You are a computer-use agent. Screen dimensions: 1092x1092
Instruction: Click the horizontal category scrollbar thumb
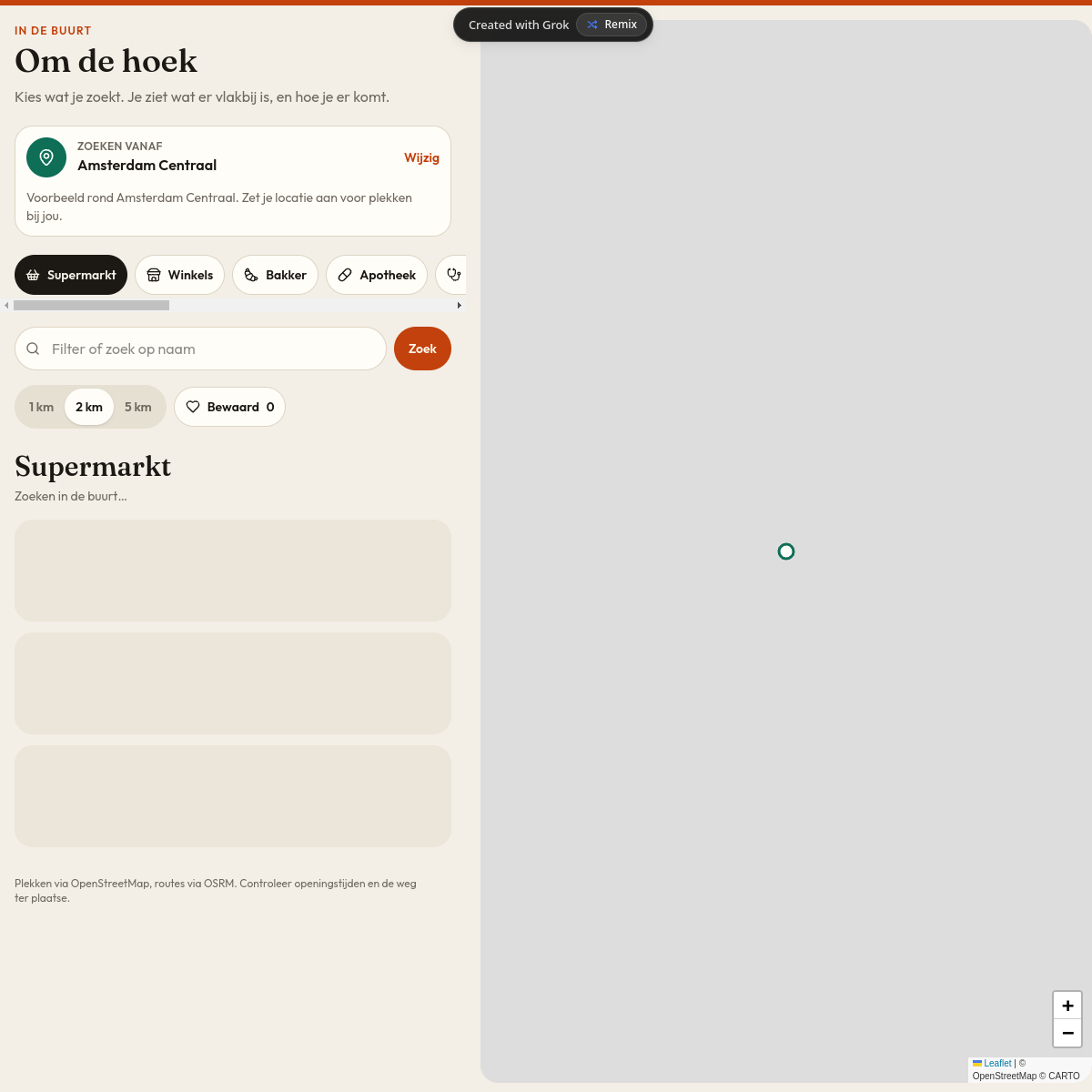pos(91,306)
